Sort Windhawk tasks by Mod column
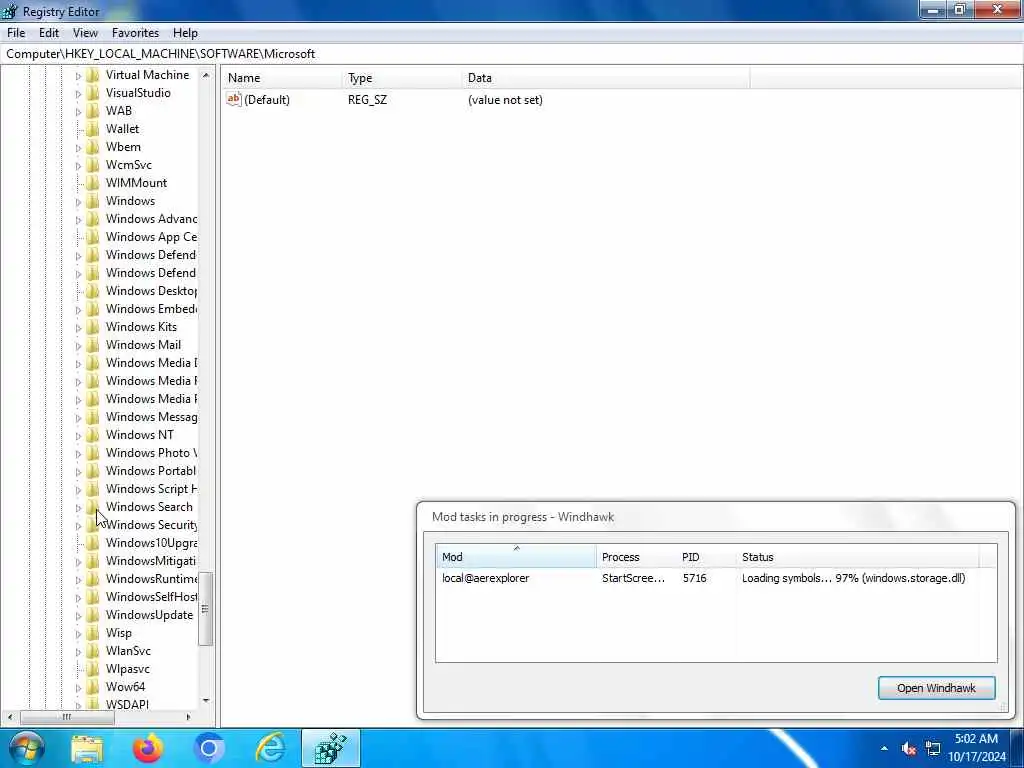 (x=516, y=556)
